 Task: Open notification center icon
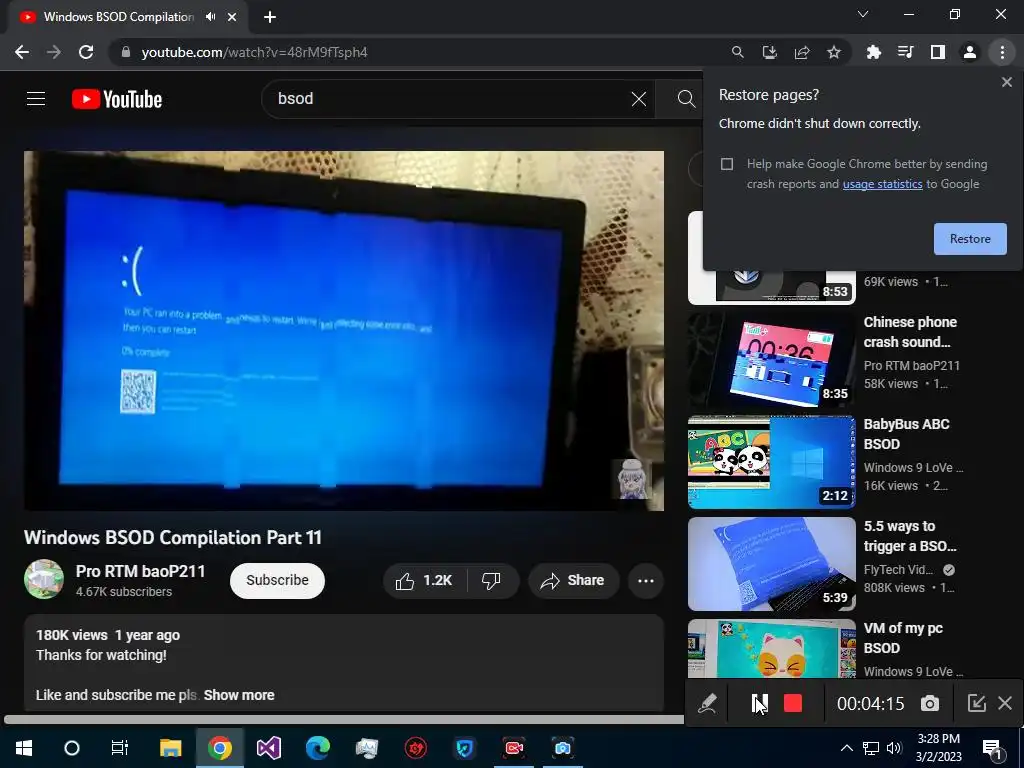993,749
